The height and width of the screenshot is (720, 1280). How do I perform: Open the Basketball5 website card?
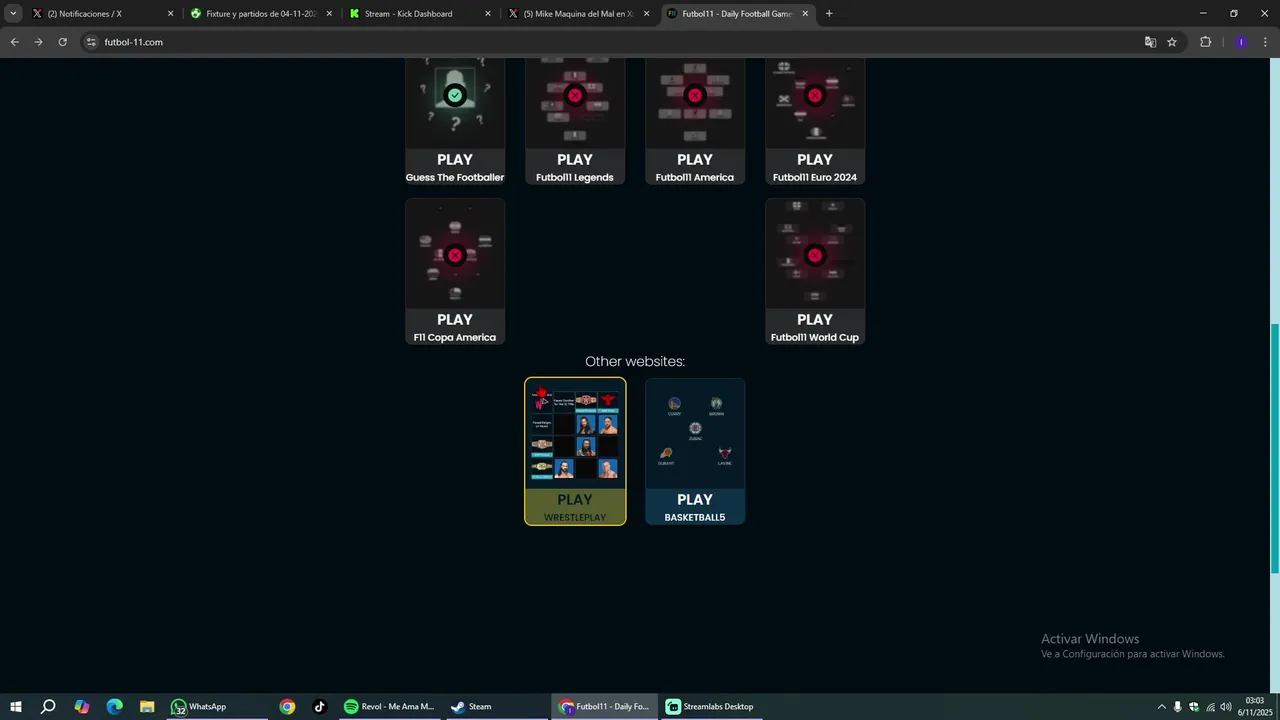click(x=695, y=451)
